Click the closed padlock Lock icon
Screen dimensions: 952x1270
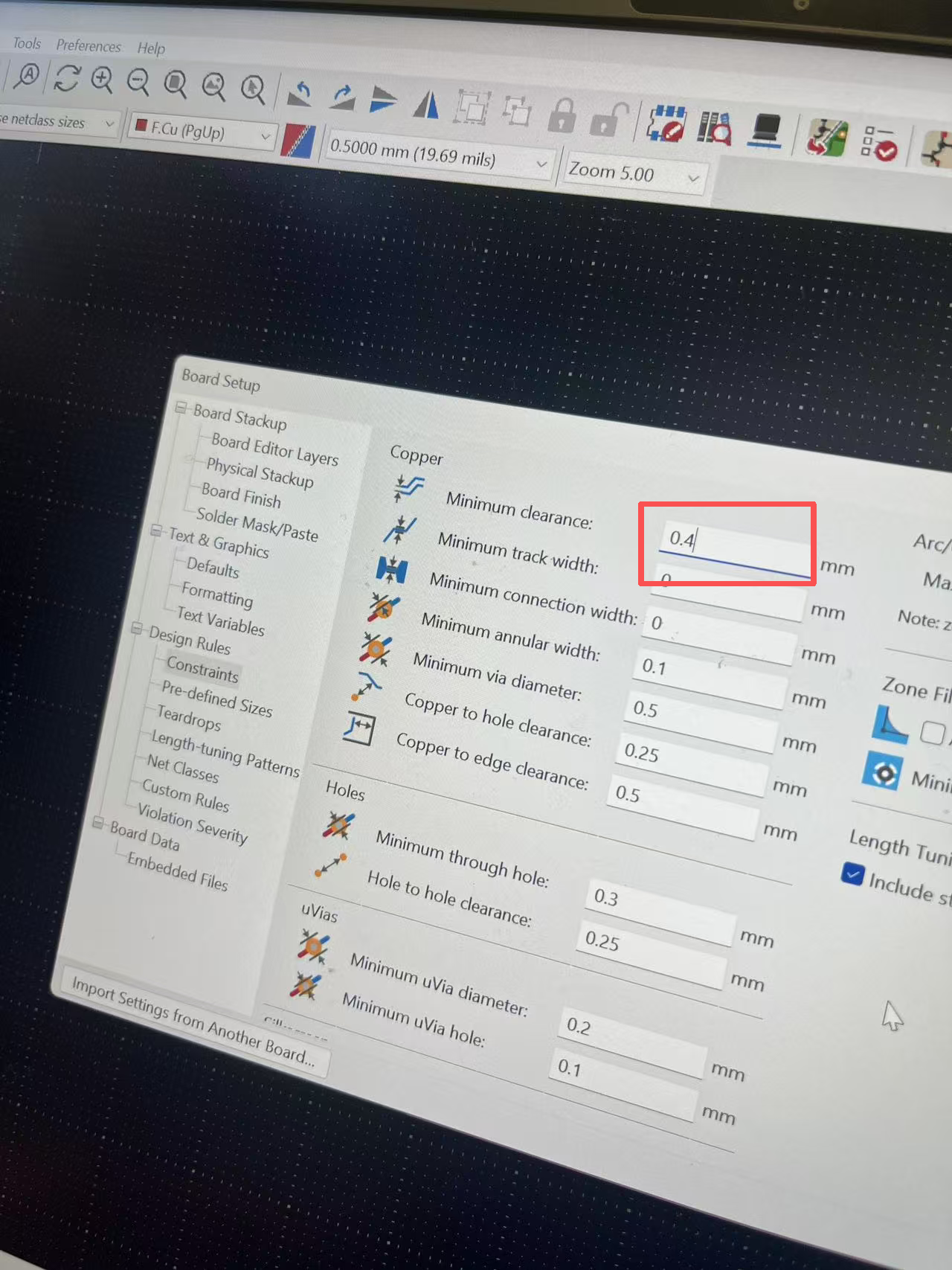562,115
